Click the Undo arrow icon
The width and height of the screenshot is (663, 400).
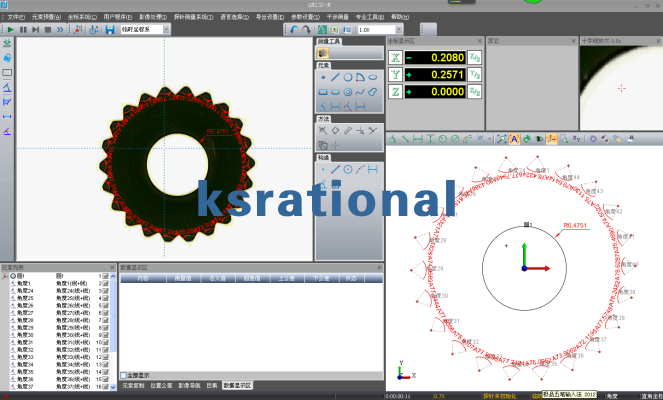[295, 30]
